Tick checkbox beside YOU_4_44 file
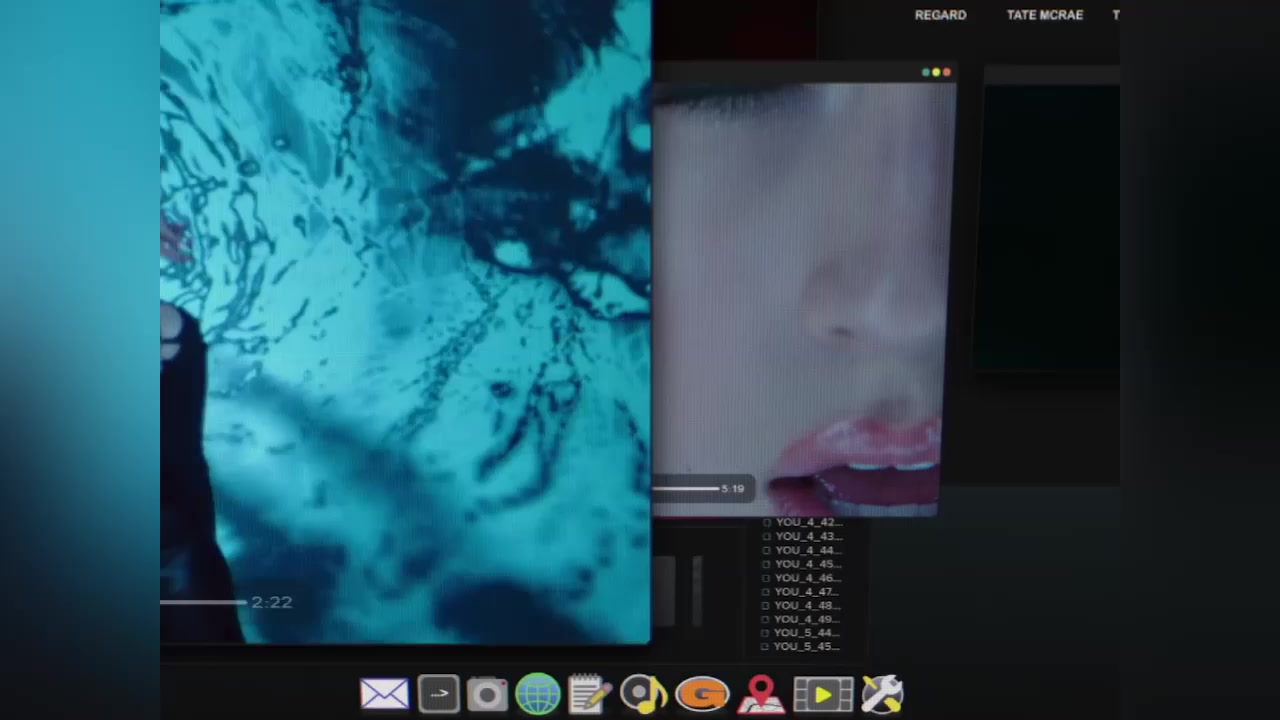 pos(767,550)
